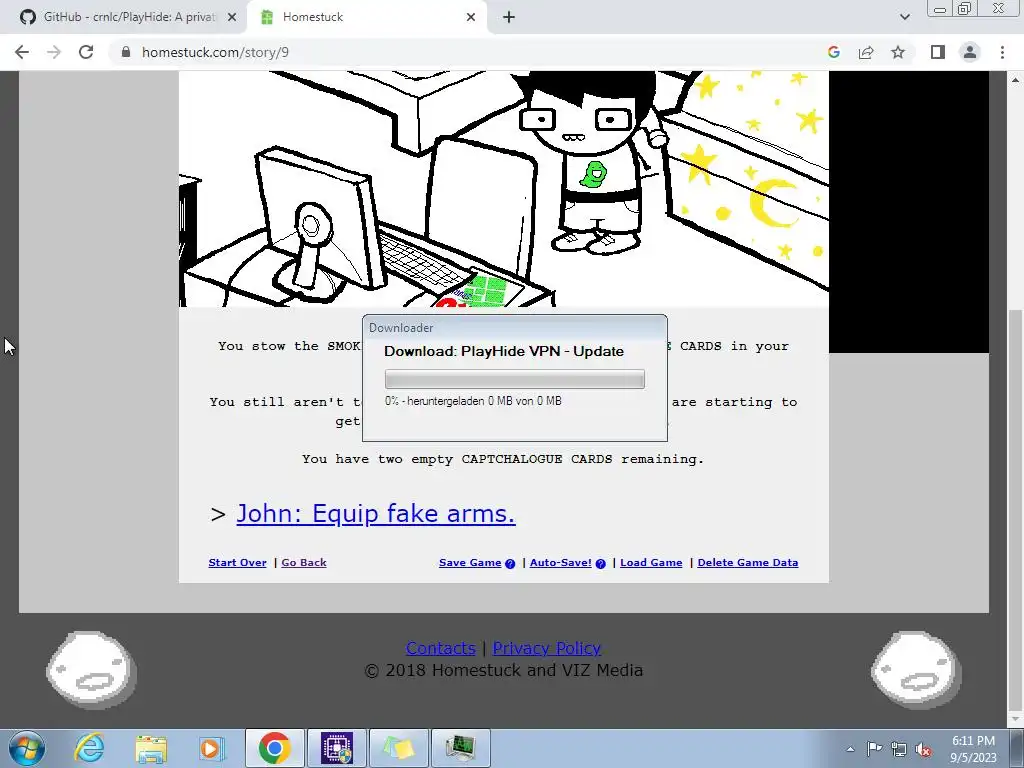Click the help icon beside Auto-Save!
1024x768 pixels.
[600, 564]
